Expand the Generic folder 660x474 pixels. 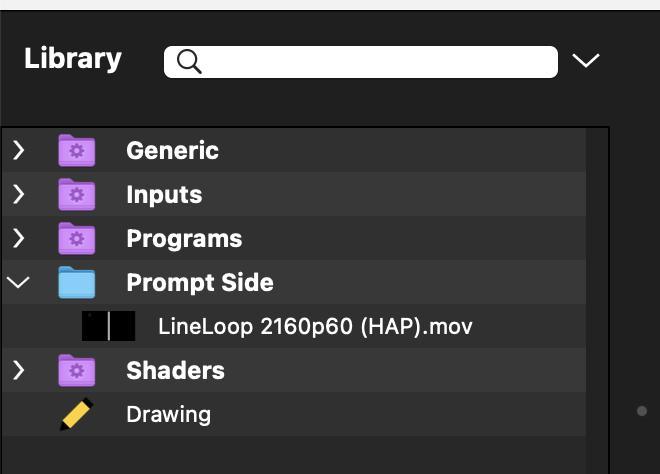(x=19, y=151)
